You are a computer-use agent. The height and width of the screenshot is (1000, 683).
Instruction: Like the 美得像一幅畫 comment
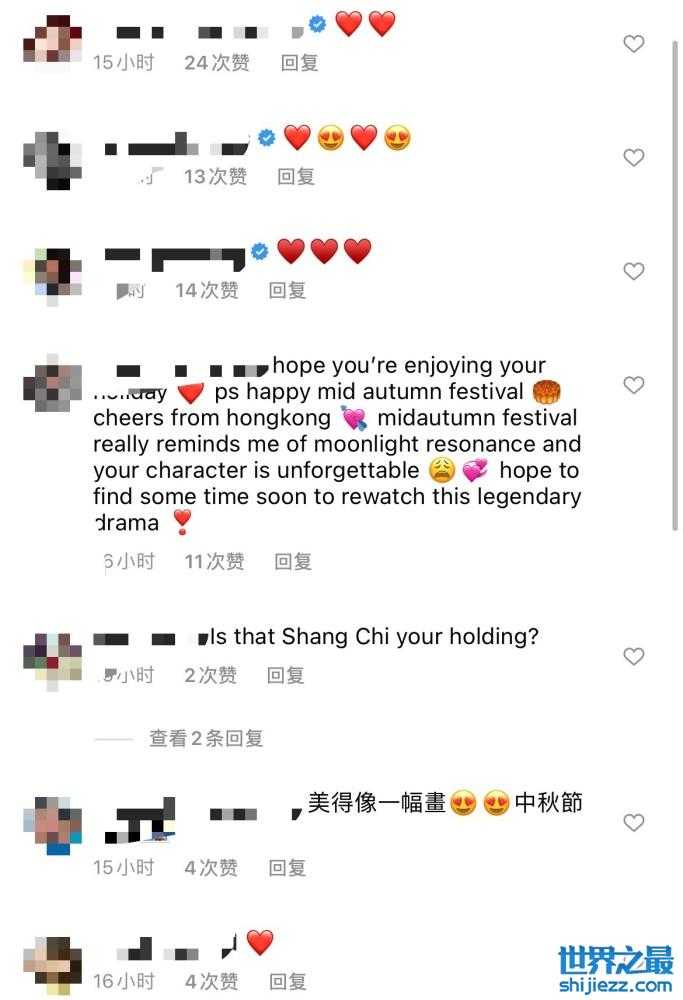pyautogui.click(x=633, y=822)
